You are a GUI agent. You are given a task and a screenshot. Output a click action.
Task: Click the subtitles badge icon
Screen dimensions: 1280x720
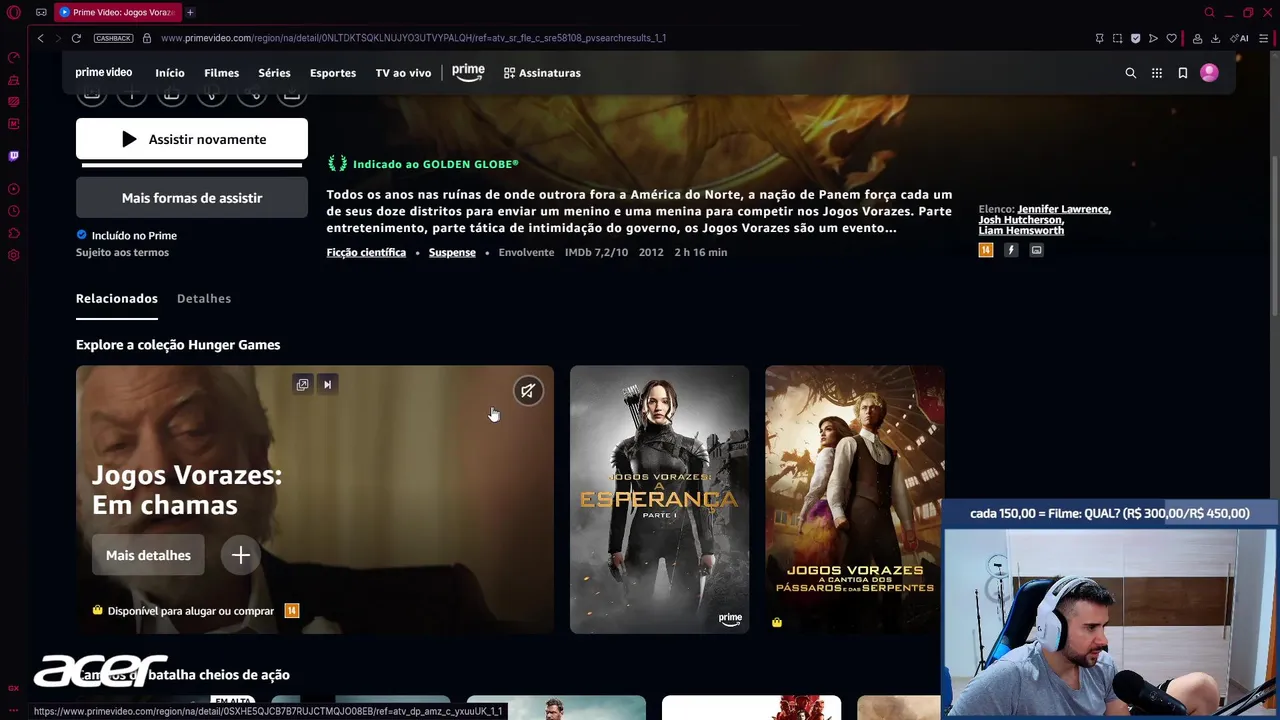click(1036, 250)
